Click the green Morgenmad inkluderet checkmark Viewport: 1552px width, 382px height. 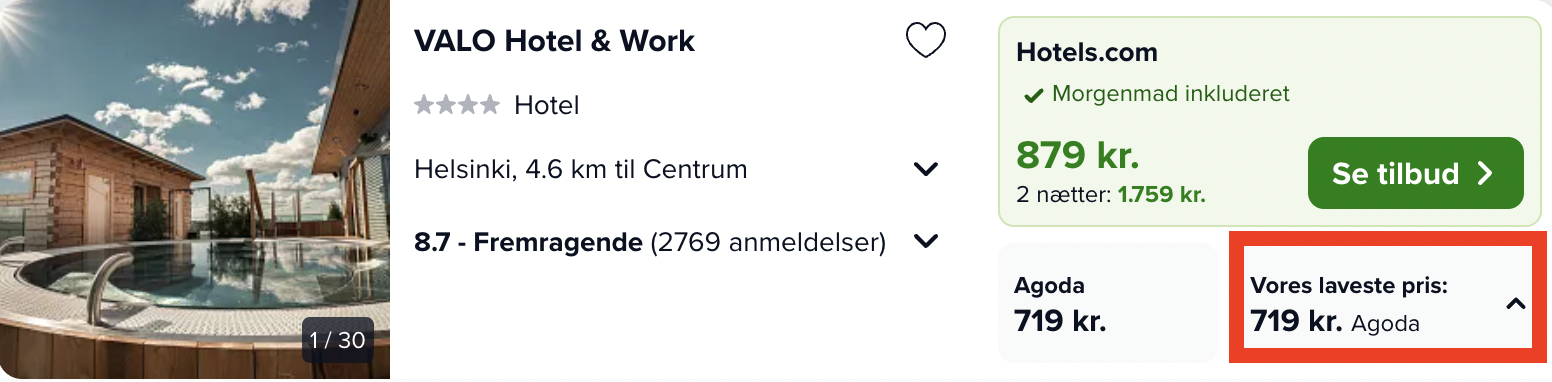point(1033,96)
